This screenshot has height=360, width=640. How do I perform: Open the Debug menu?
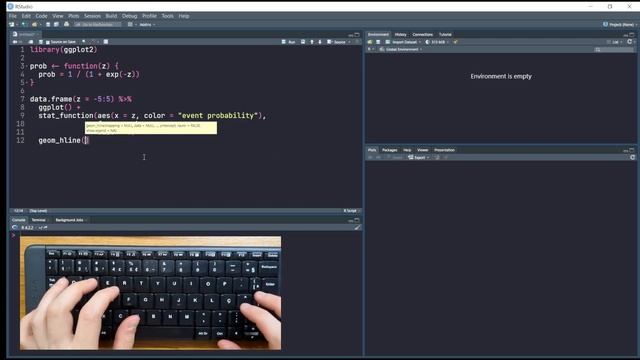click(x=129, y=16)
